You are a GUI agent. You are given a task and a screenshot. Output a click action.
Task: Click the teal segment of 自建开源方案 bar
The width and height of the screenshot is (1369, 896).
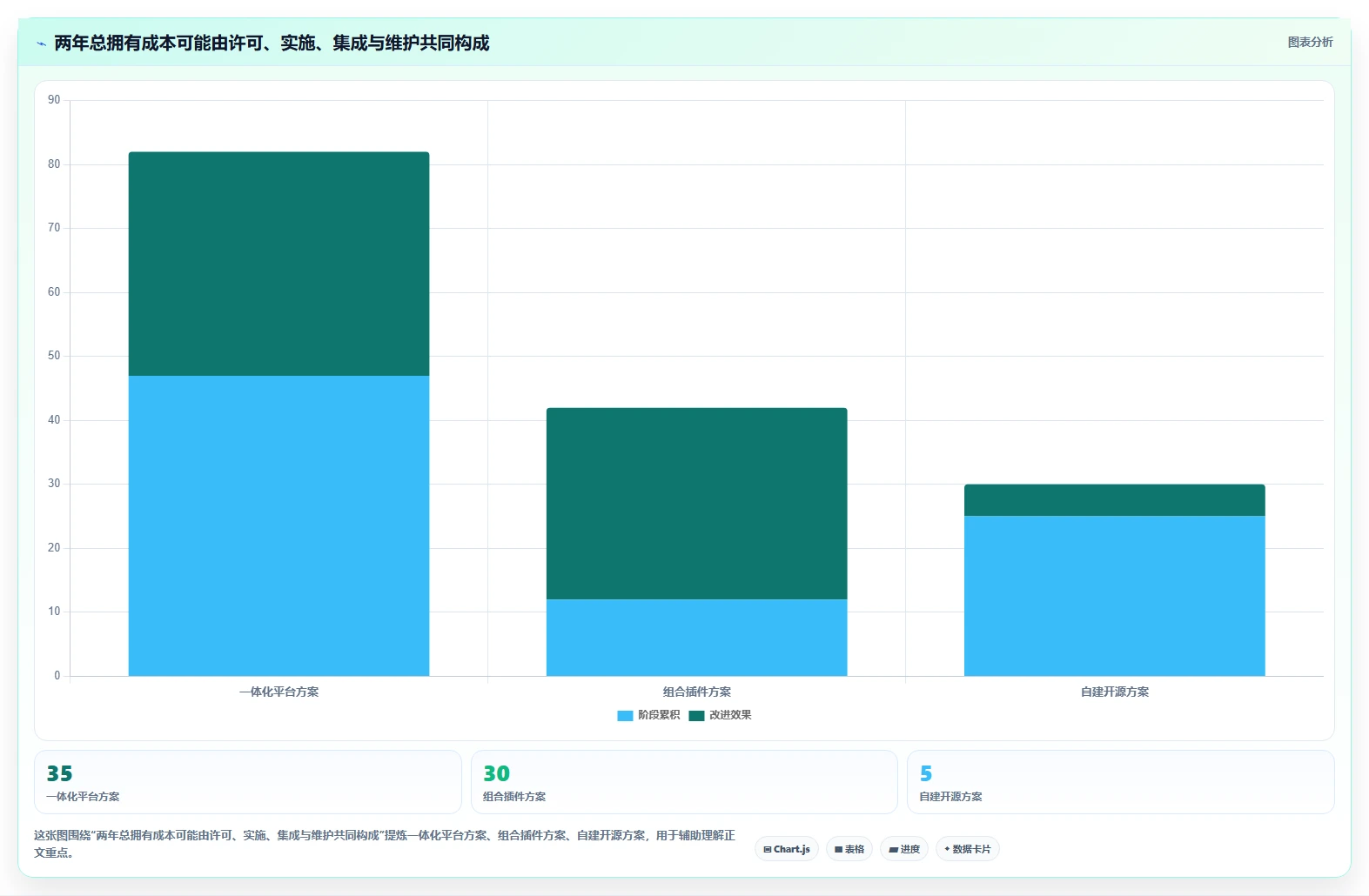(x=1114, y=500)
